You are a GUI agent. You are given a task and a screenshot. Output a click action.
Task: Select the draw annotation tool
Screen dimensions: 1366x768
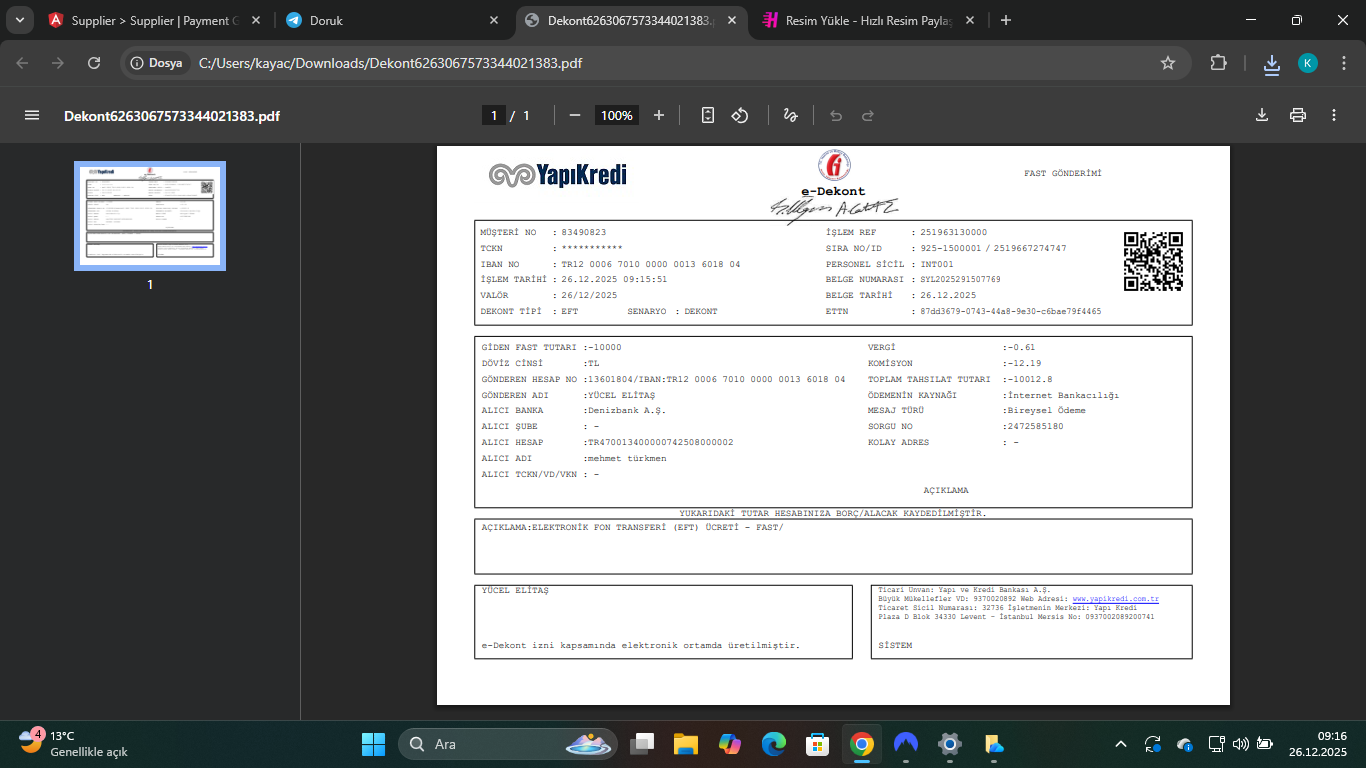[x=790, y=116]
